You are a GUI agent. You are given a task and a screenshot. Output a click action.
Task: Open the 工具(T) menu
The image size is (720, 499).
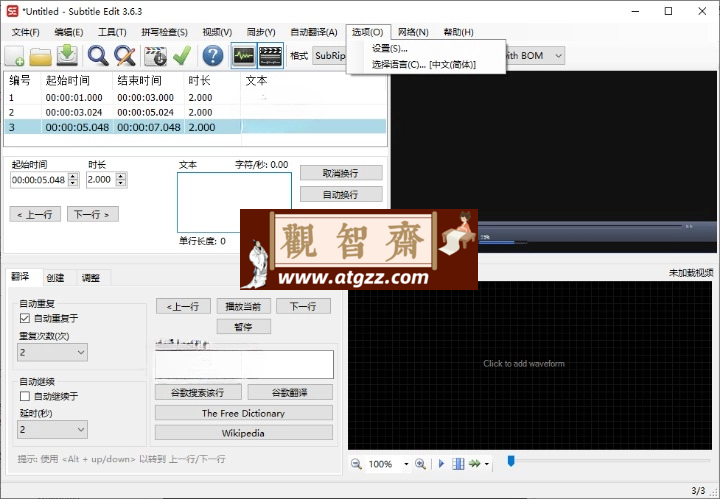pyautogui.click(x=112, y=32)
